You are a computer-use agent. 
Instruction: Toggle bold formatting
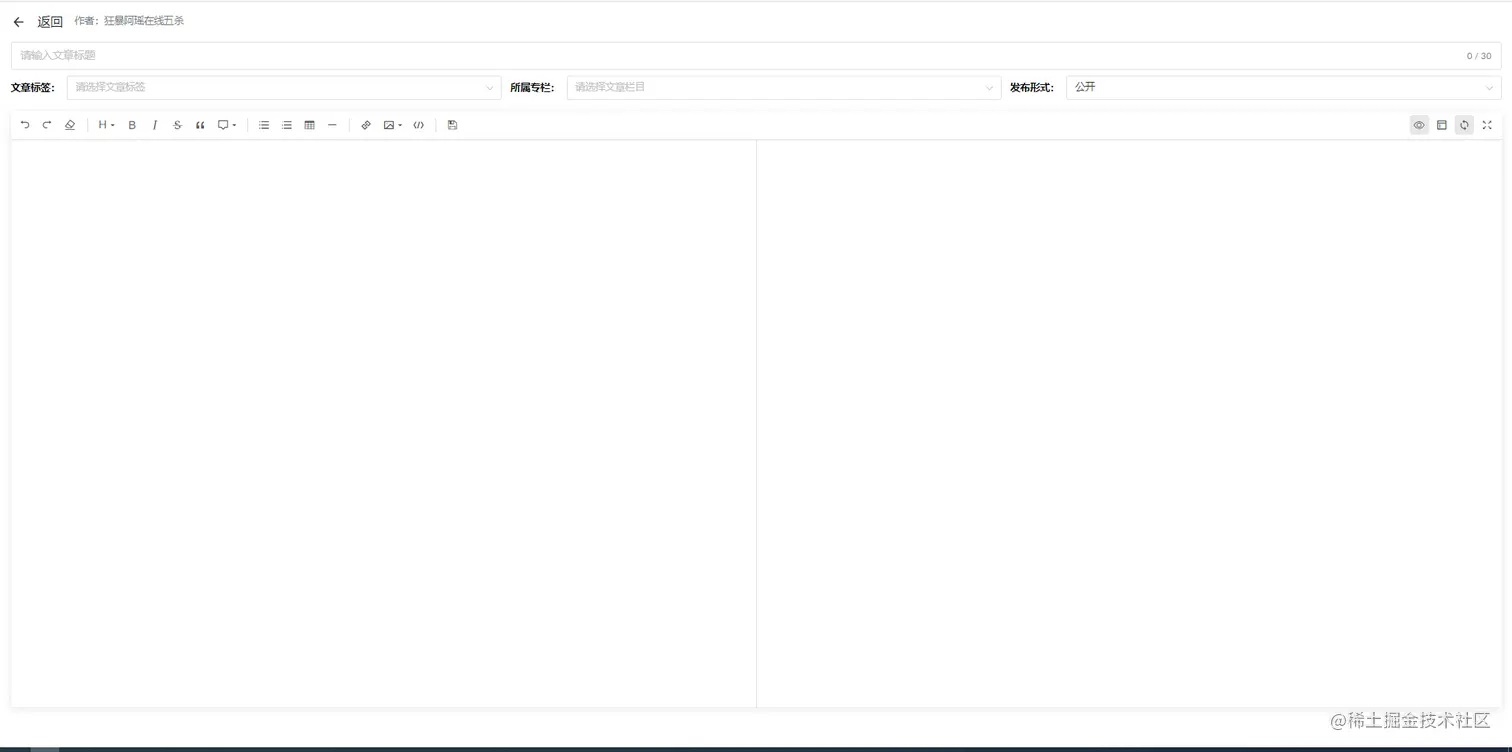point(132,125)
